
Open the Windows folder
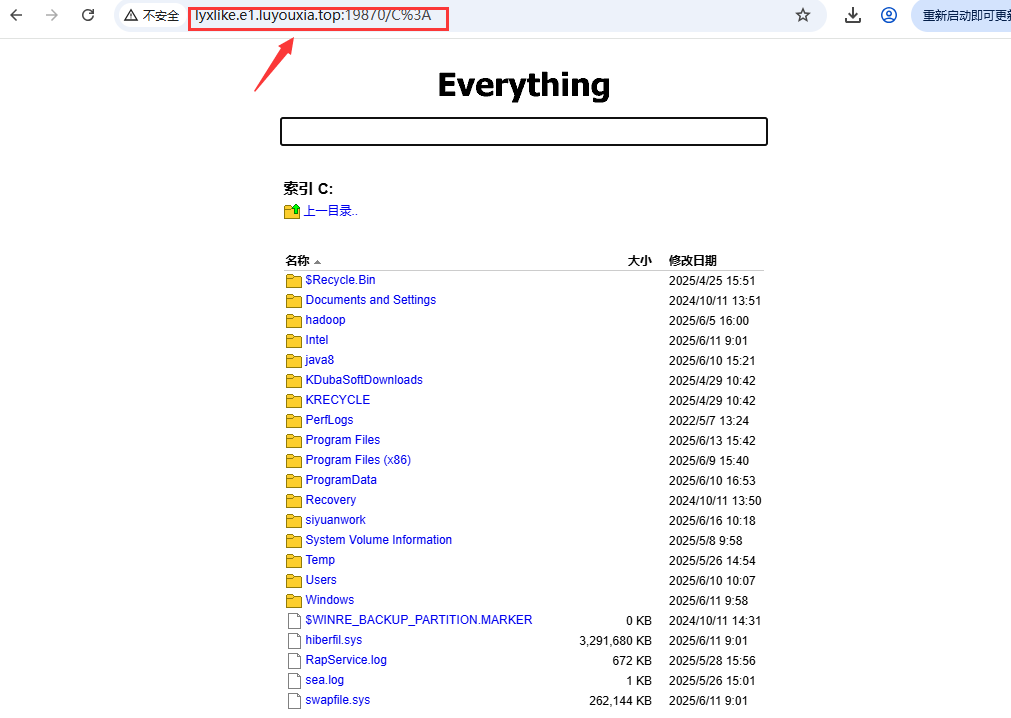tap(329, 599)
